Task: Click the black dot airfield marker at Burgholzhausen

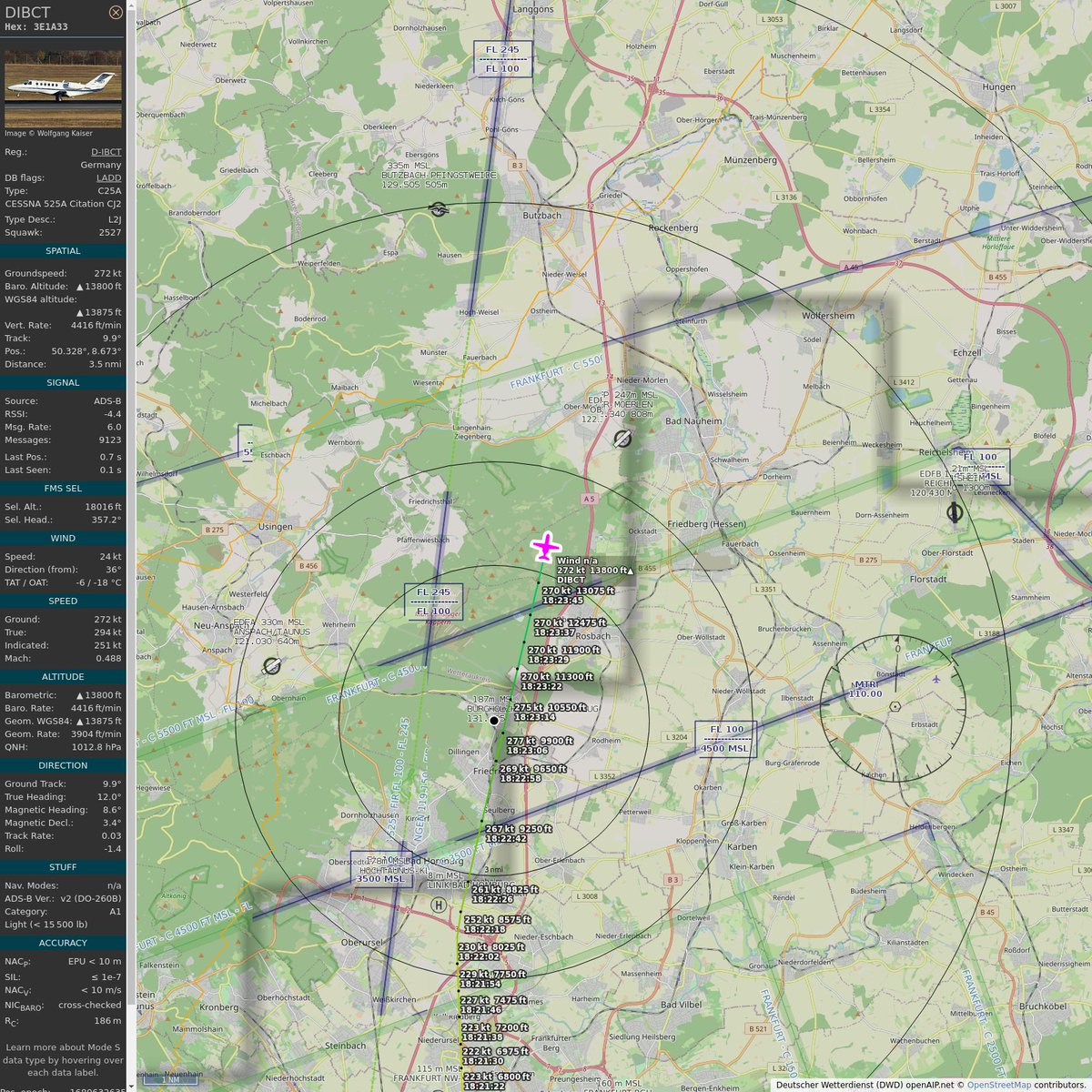Action: pos(494,721)
